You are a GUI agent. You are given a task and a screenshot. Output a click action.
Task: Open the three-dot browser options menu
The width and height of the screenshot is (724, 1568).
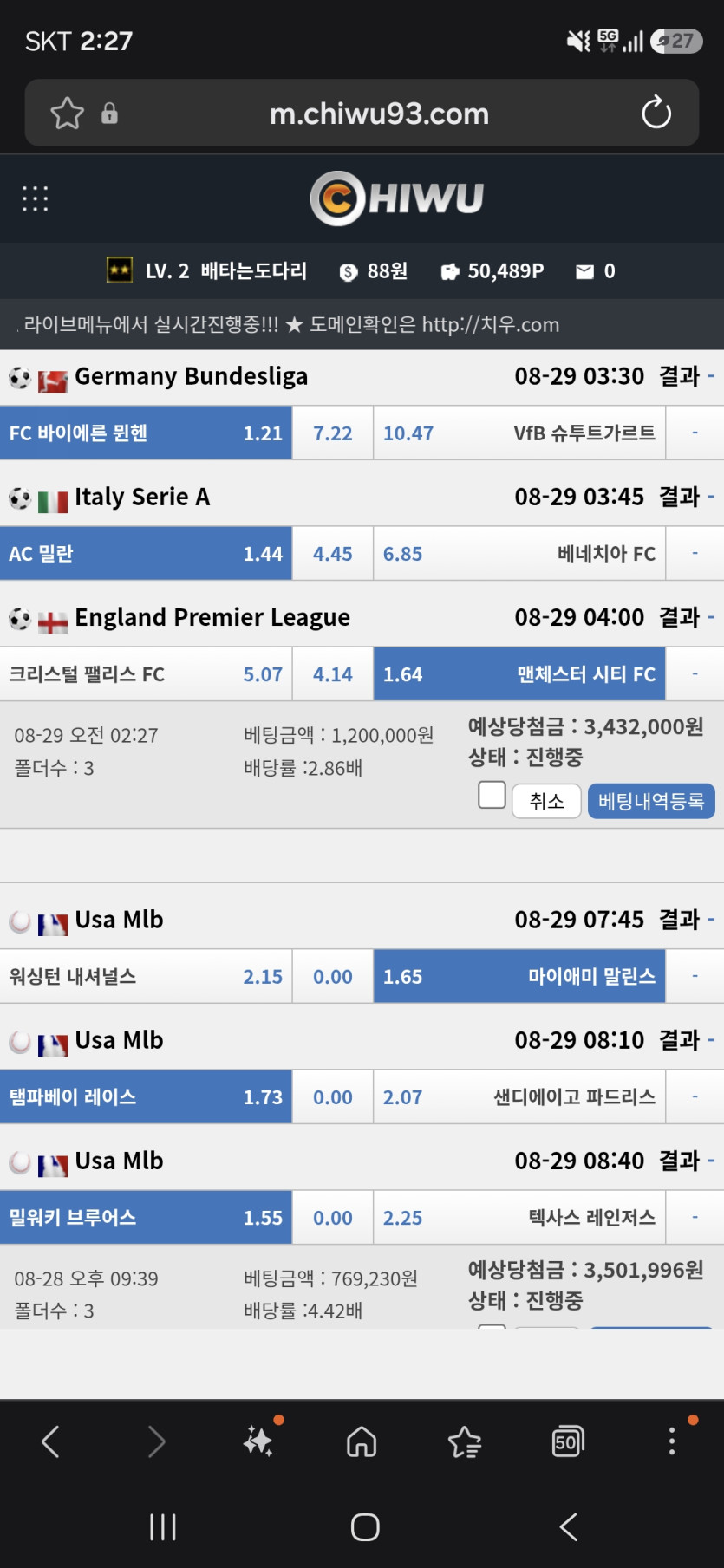(671, 1441)
